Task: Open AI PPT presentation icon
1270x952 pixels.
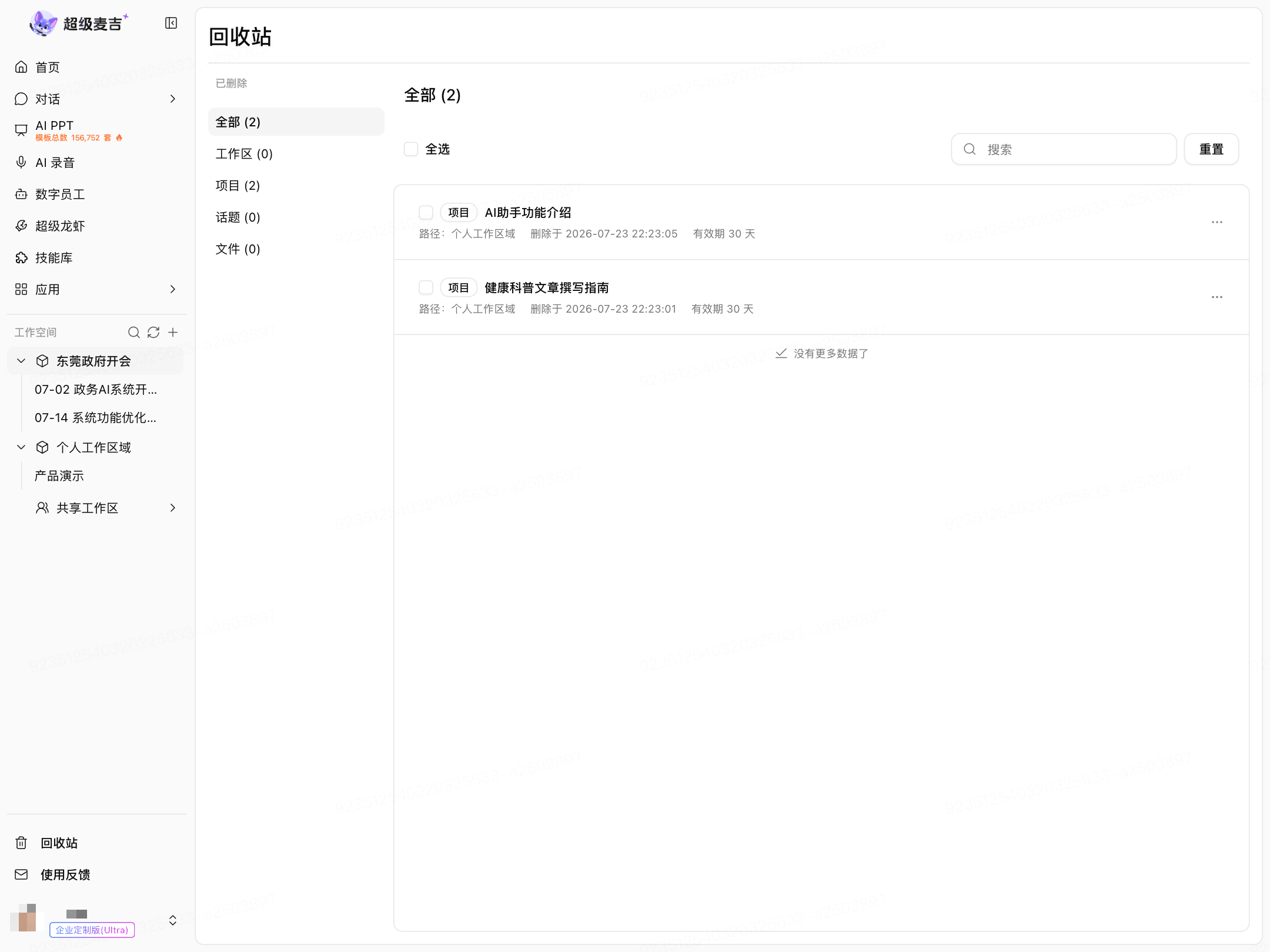Action: pyautogui.click(x=21, y=130)
